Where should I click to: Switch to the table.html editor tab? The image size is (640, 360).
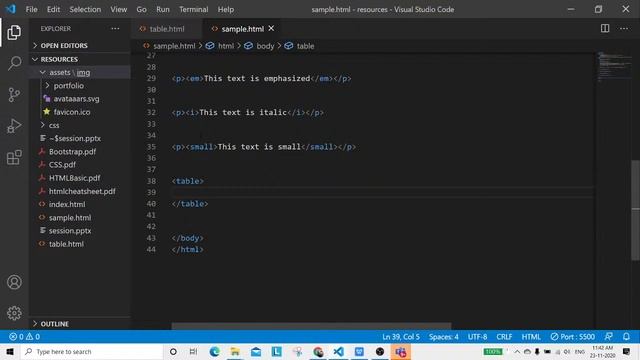167,29
